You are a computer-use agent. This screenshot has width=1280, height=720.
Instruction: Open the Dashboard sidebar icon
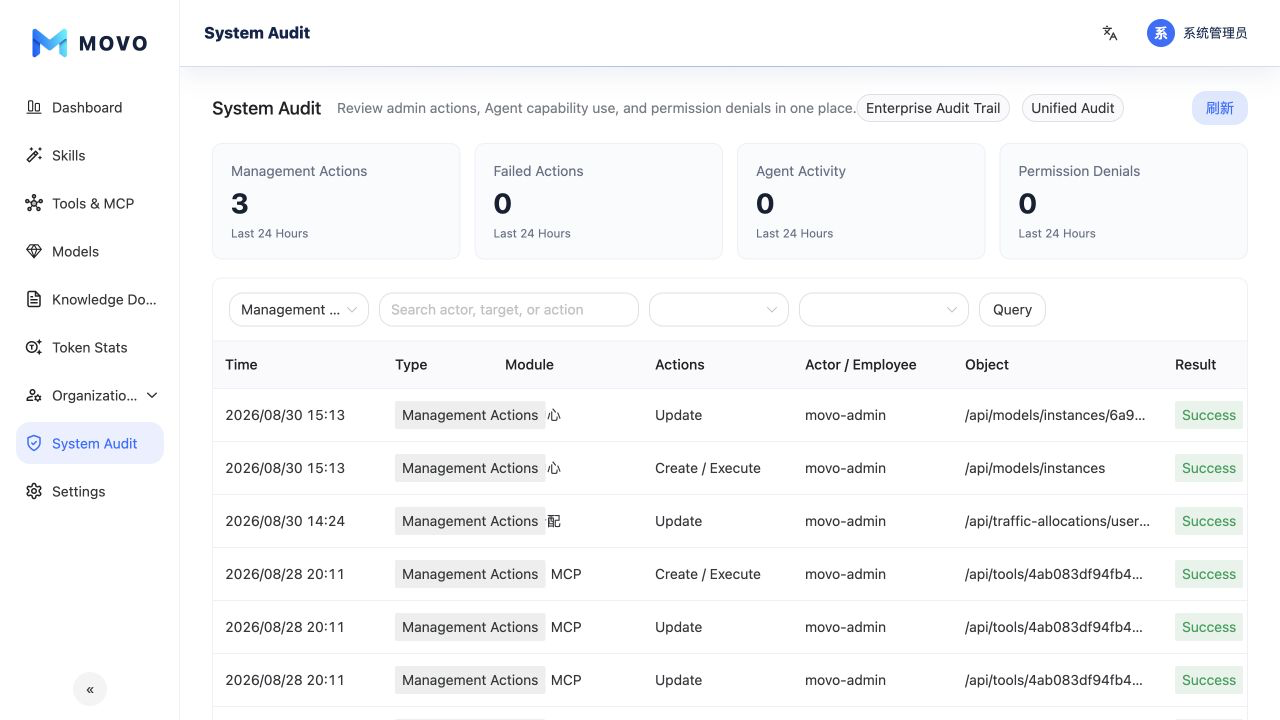click(34, 107)
